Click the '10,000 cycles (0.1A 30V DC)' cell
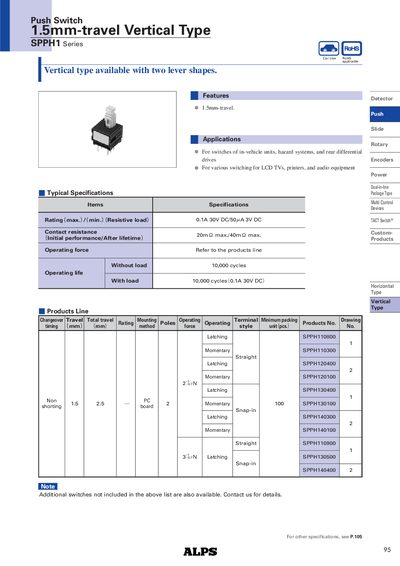 [229, 281]
